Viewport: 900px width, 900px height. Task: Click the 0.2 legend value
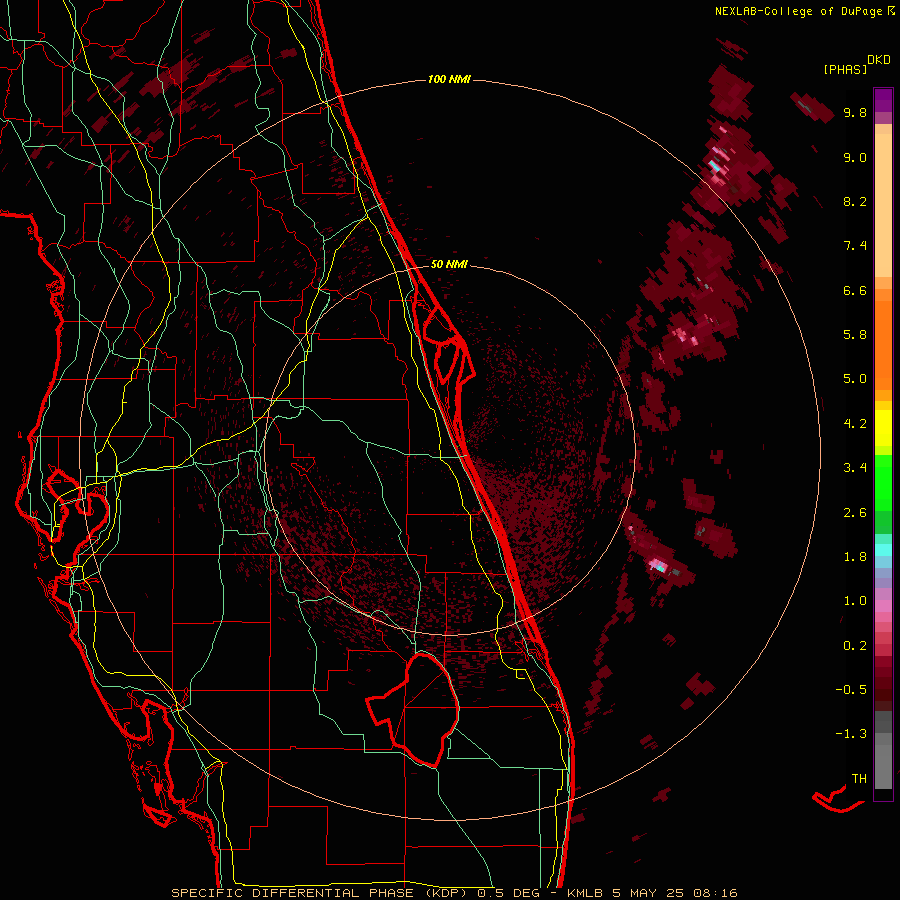tap(855, 646)
